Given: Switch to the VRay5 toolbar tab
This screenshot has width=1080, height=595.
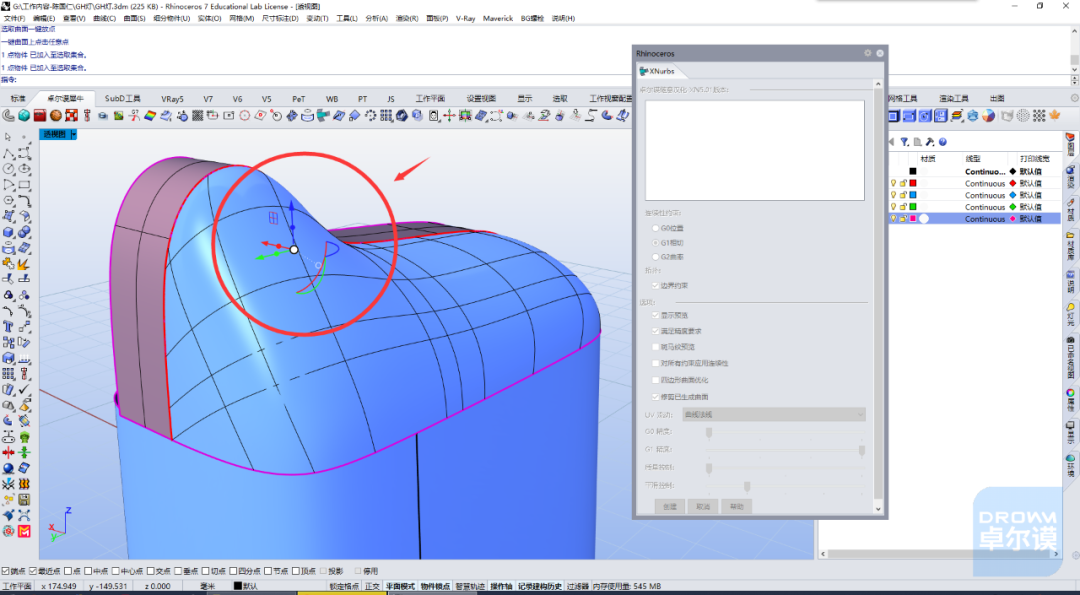Looking at the screenshot, I should pyautogui.click(x=172, y=98).
